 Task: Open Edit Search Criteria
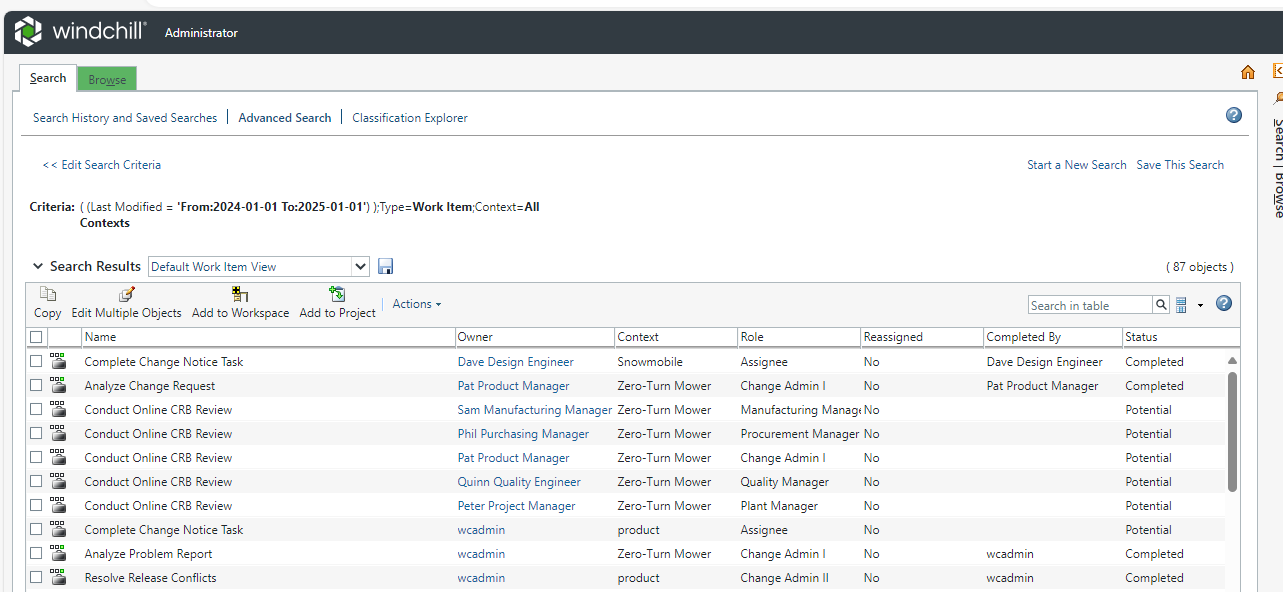[101, 164]
